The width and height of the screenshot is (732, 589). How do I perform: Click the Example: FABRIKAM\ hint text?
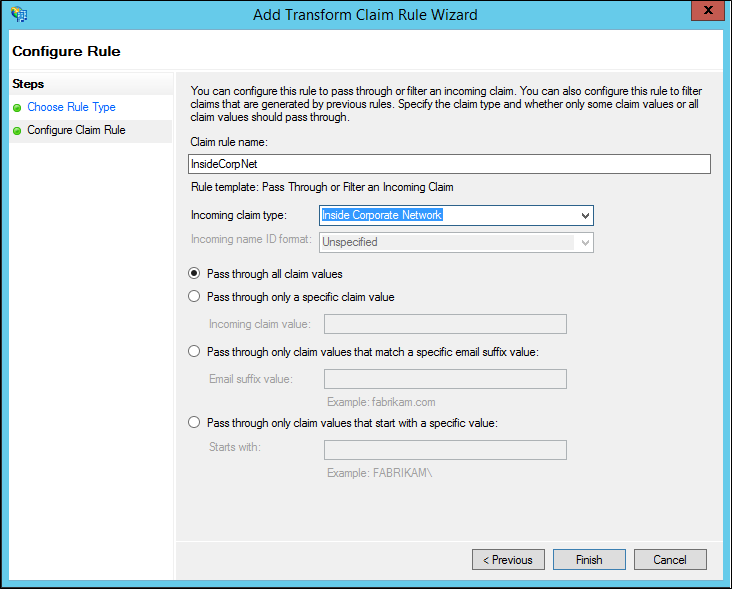pos(380,473)
